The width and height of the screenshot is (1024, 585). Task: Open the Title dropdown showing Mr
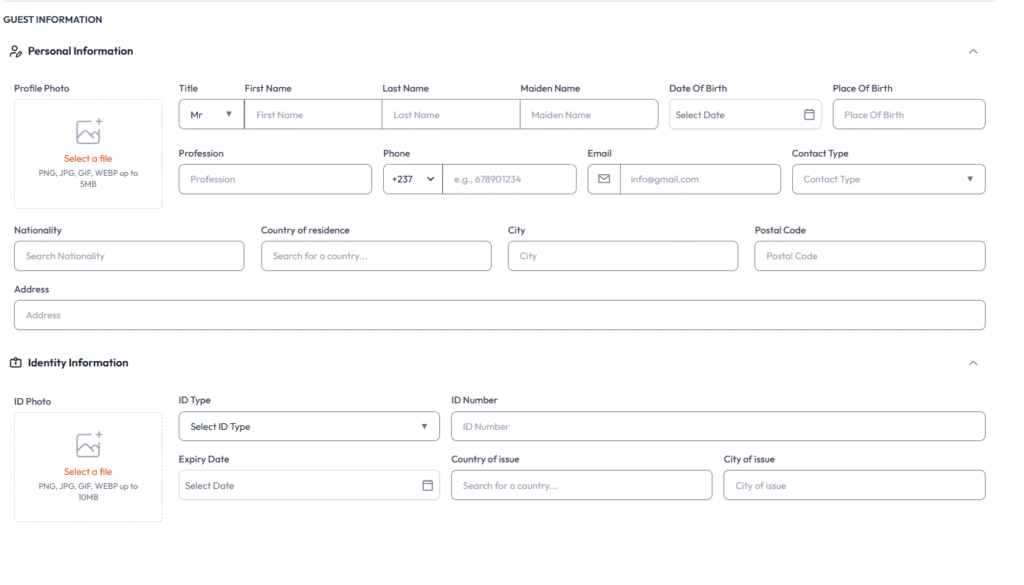(x=211, y=115)
